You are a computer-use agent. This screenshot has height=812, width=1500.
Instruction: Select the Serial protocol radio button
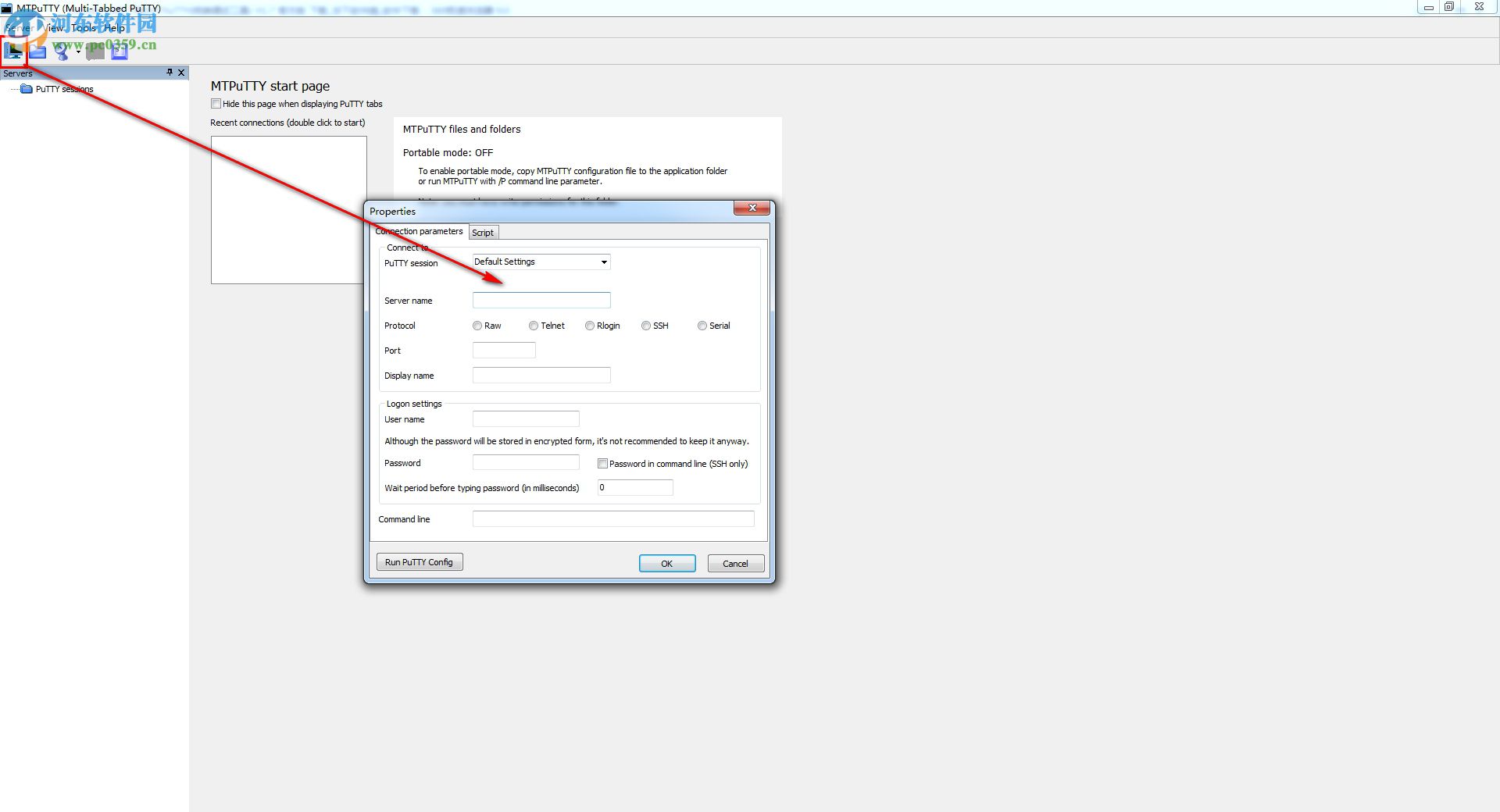coord(702,326)
